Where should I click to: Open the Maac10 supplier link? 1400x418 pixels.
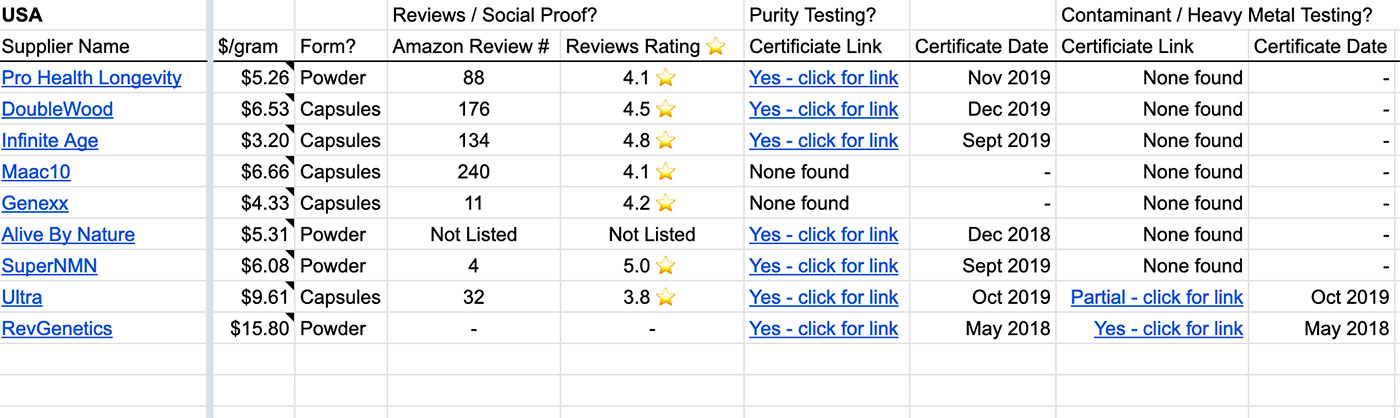[36, 172]
